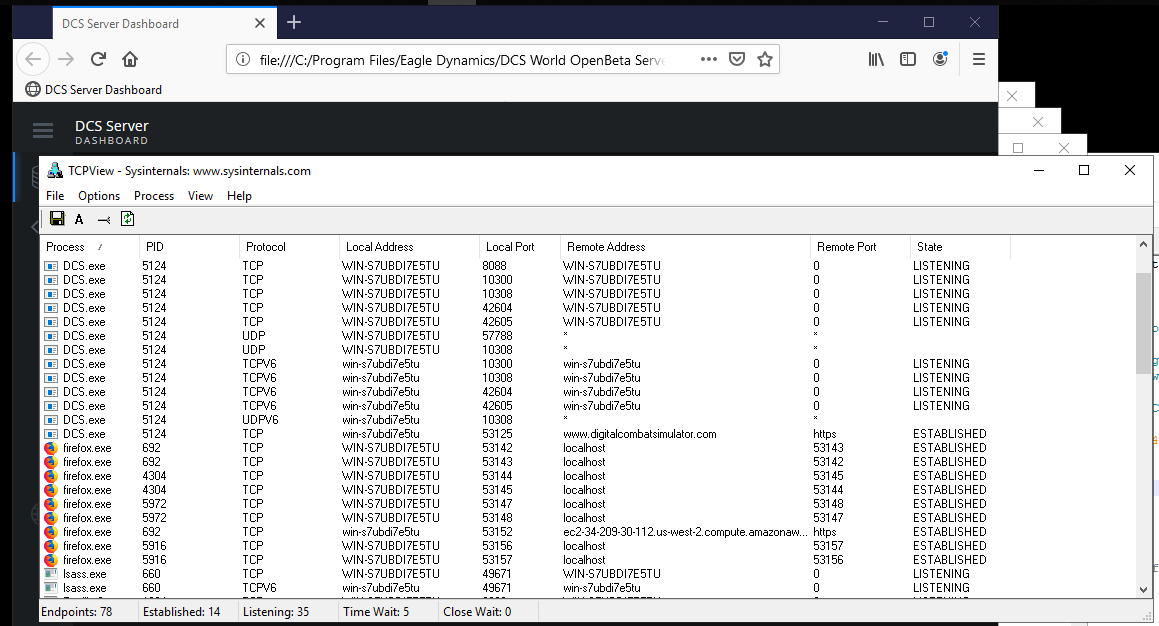Go forward in Firefox
This screenshot has height=626, width=1159.
coord(66,59)
